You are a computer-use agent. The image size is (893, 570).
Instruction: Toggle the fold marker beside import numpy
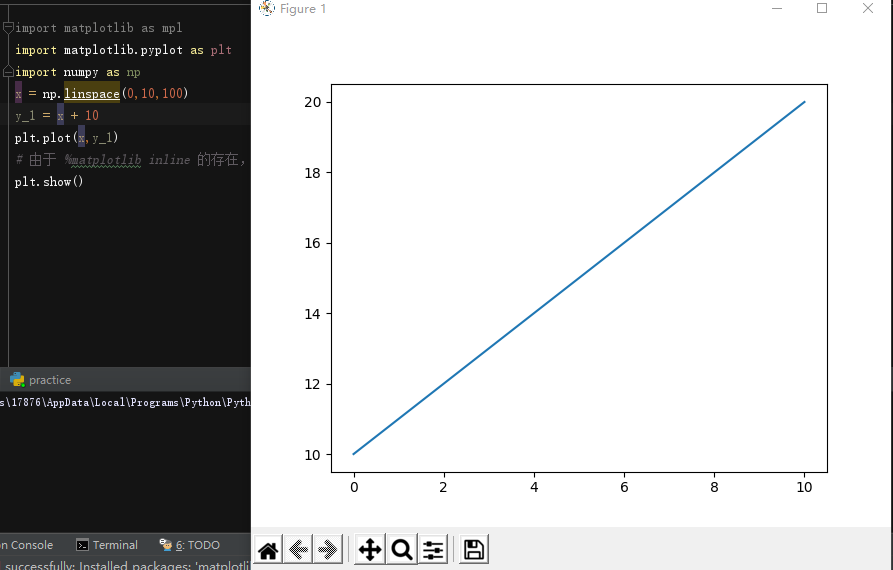[8, 72]
